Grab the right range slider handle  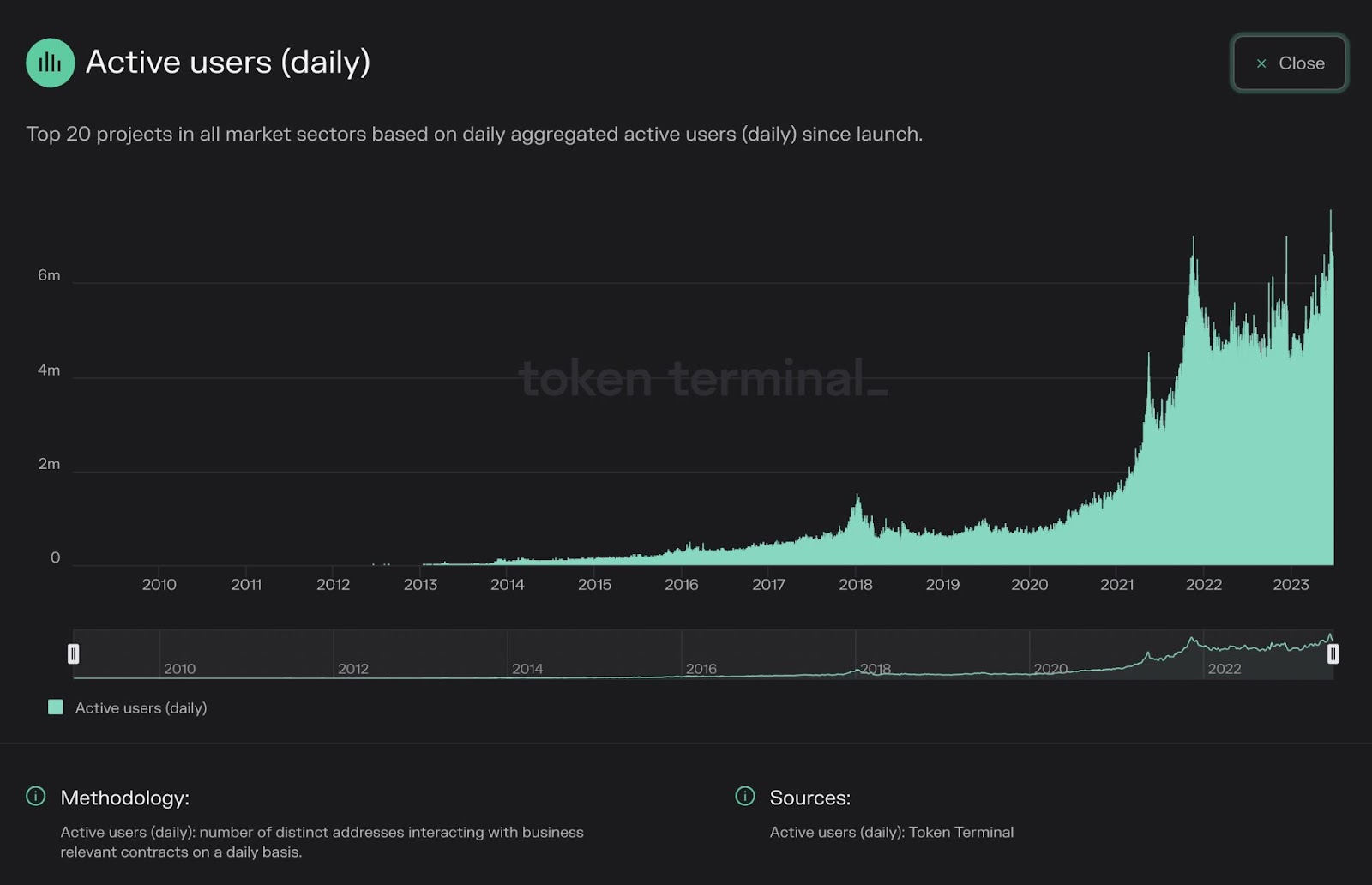tap(1333, 654)
